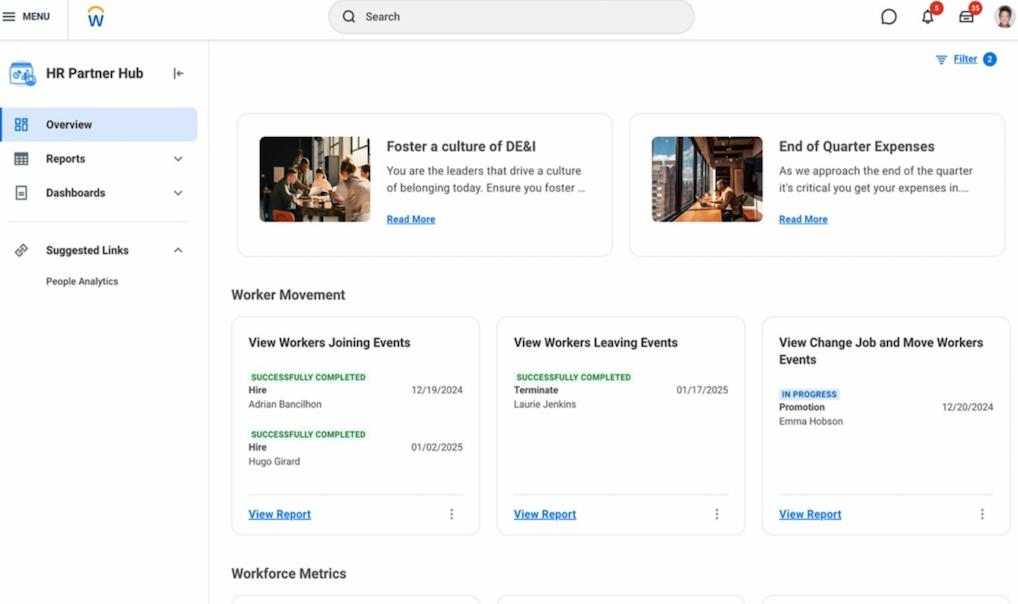Viewport: 1018px width, 604px height.
Task: Click the In Progress status badge on Emma Hobson's promotion
Action: 808,394
